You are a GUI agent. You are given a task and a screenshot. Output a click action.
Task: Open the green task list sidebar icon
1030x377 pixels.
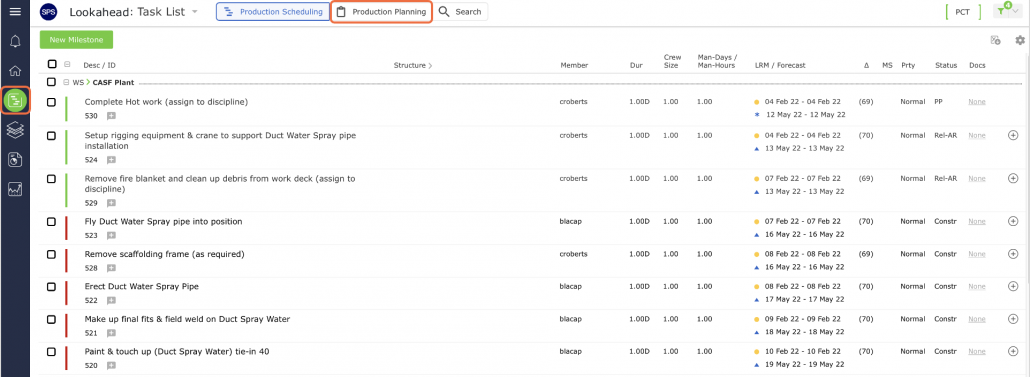[15, 100]
